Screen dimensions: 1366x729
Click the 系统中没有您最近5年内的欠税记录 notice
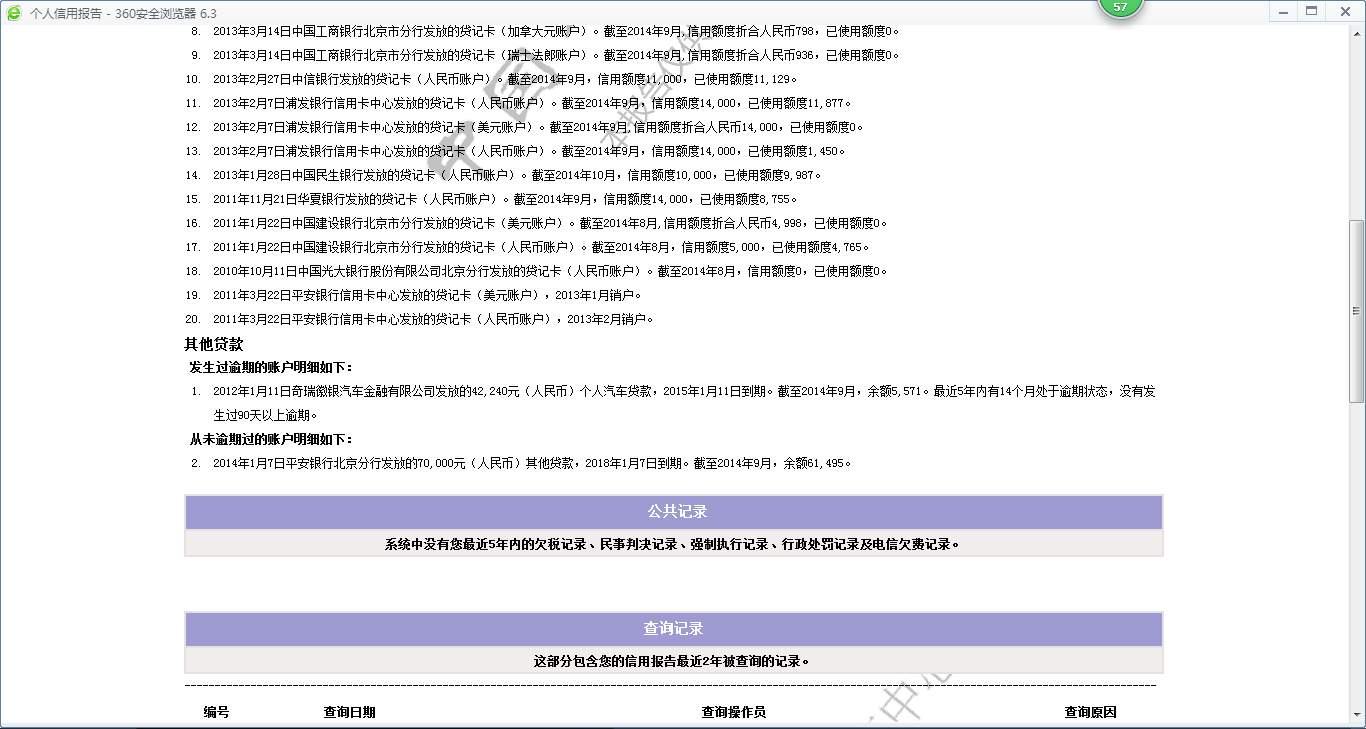pyautogui.click(x=674, y=544)
